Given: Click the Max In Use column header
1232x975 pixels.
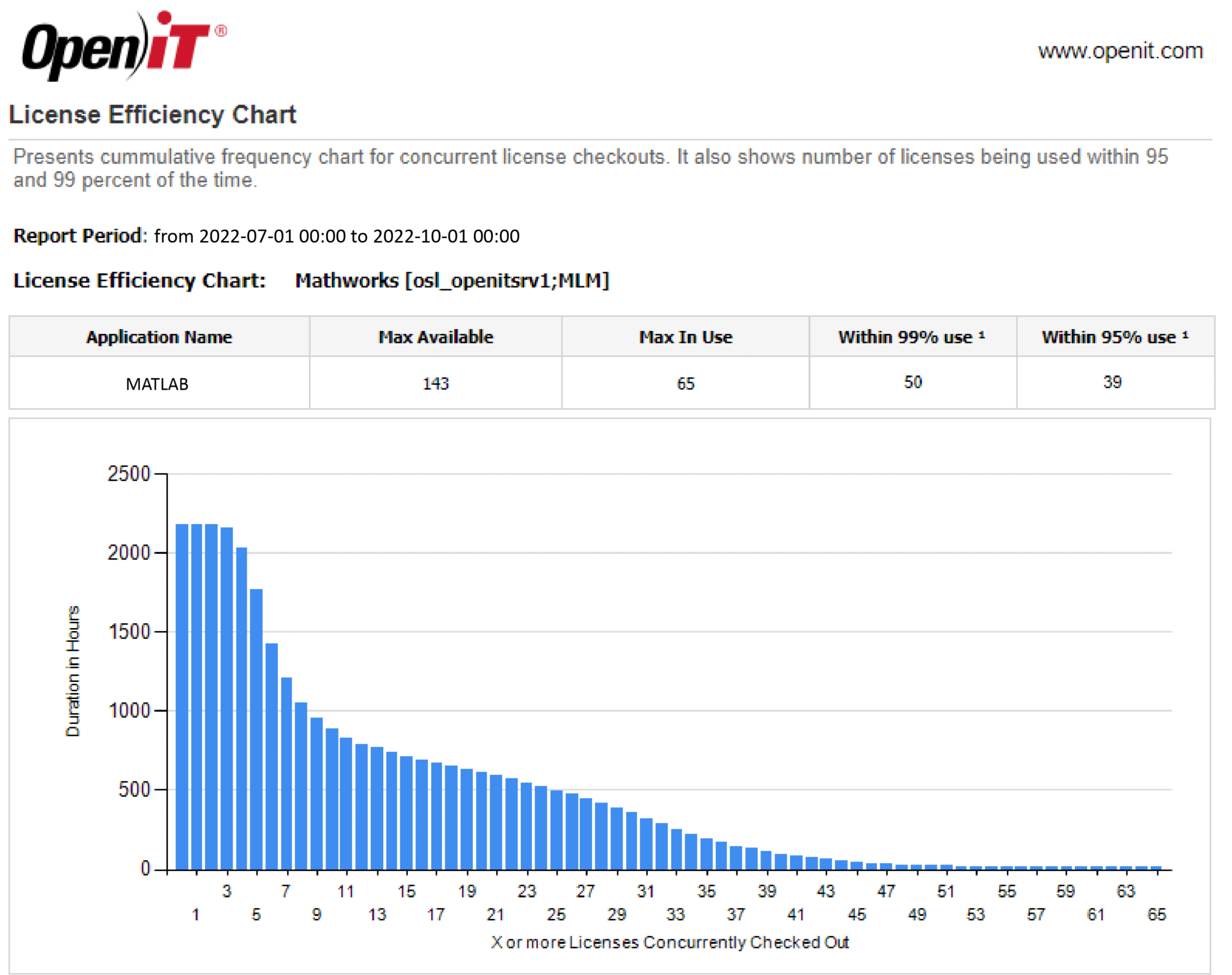Looking at the screenshot, I should 685,337.
